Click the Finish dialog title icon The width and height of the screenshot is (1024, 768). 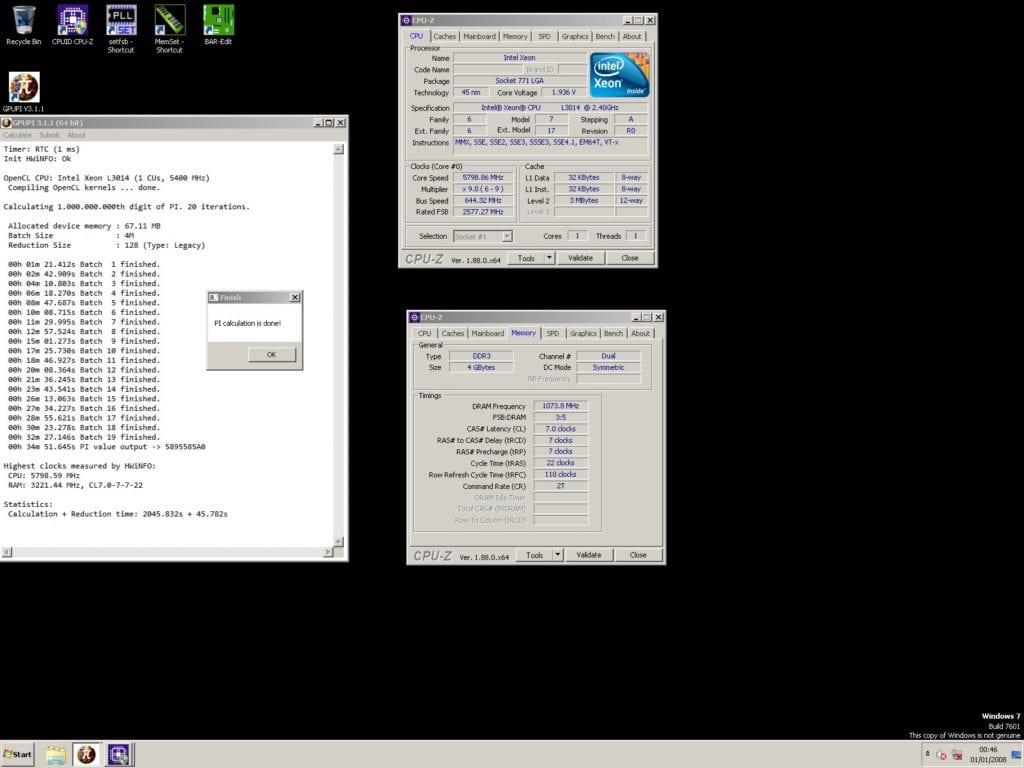pyautogui.click(x=214, y=297)
